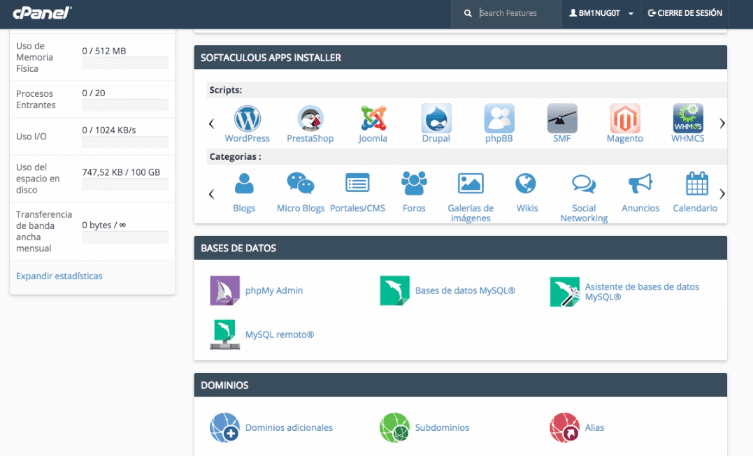The image size is (753, 456).
Task: Click the "Scripts:" label
Action: coord(225,90)
